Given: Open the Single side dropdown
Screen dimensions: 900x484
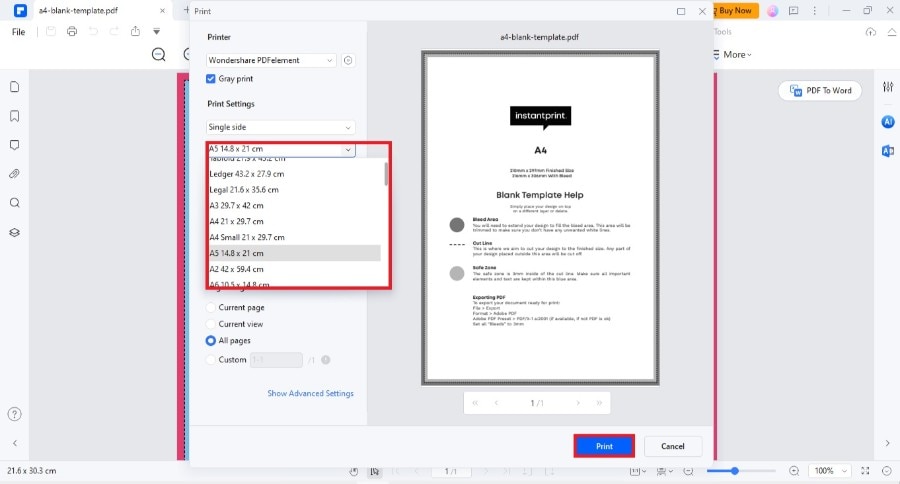Looking at the screenshot, I should click(281, 127).
